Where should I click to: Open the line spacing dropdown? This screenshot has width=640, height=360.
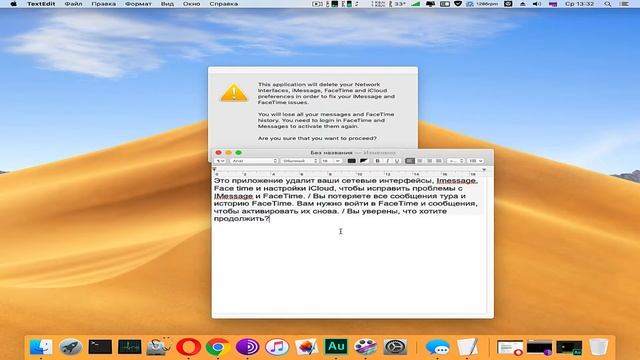point(456,161)
